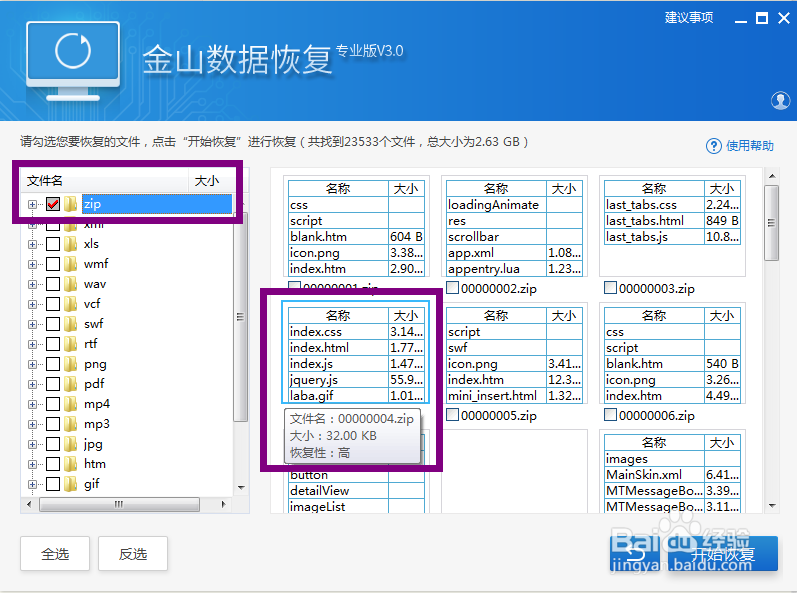Expand the rtf tree node
The height and width of the screenshot is (593, 797).
[33, 345]
